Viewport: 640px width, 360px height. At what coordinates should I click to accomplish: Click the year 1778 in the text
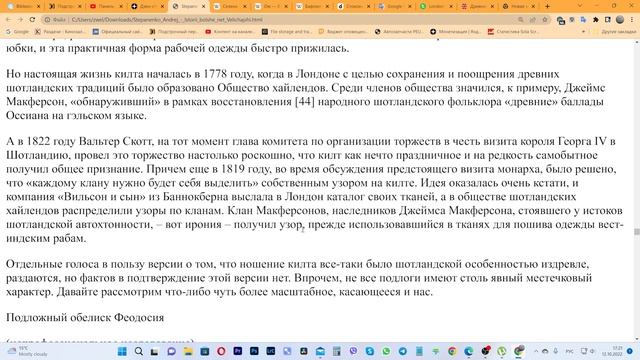[x=215, y=74]
